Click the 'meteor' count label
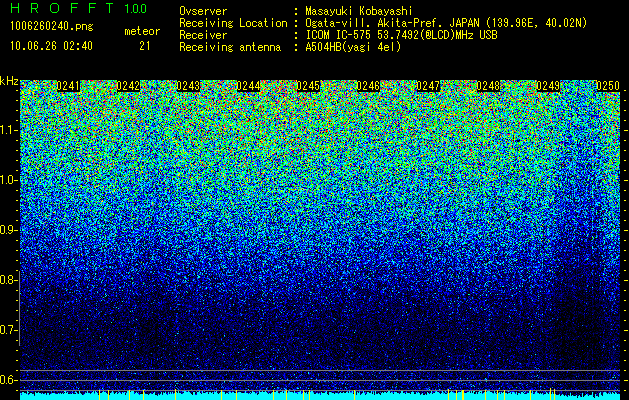This screenshot has width=629, height=400. [x=142, y=31]
